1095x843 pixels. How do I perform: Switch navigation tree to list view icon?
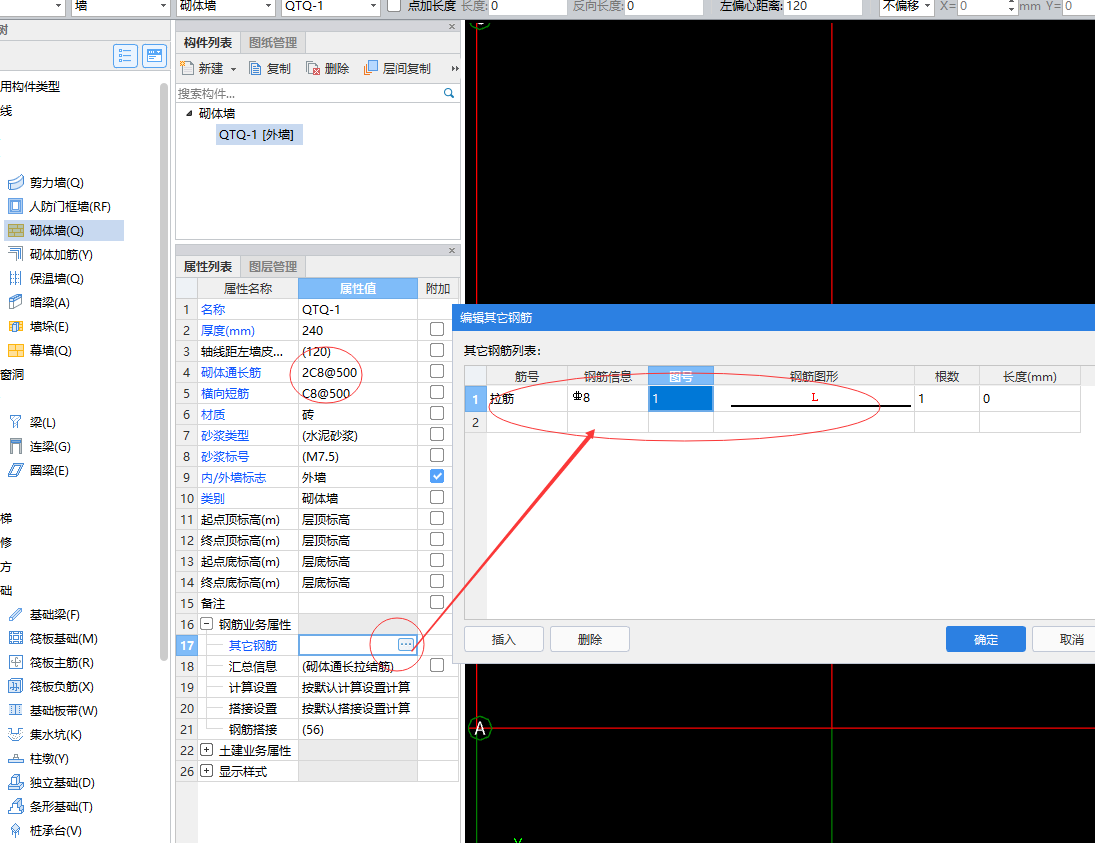pos(125,56)
